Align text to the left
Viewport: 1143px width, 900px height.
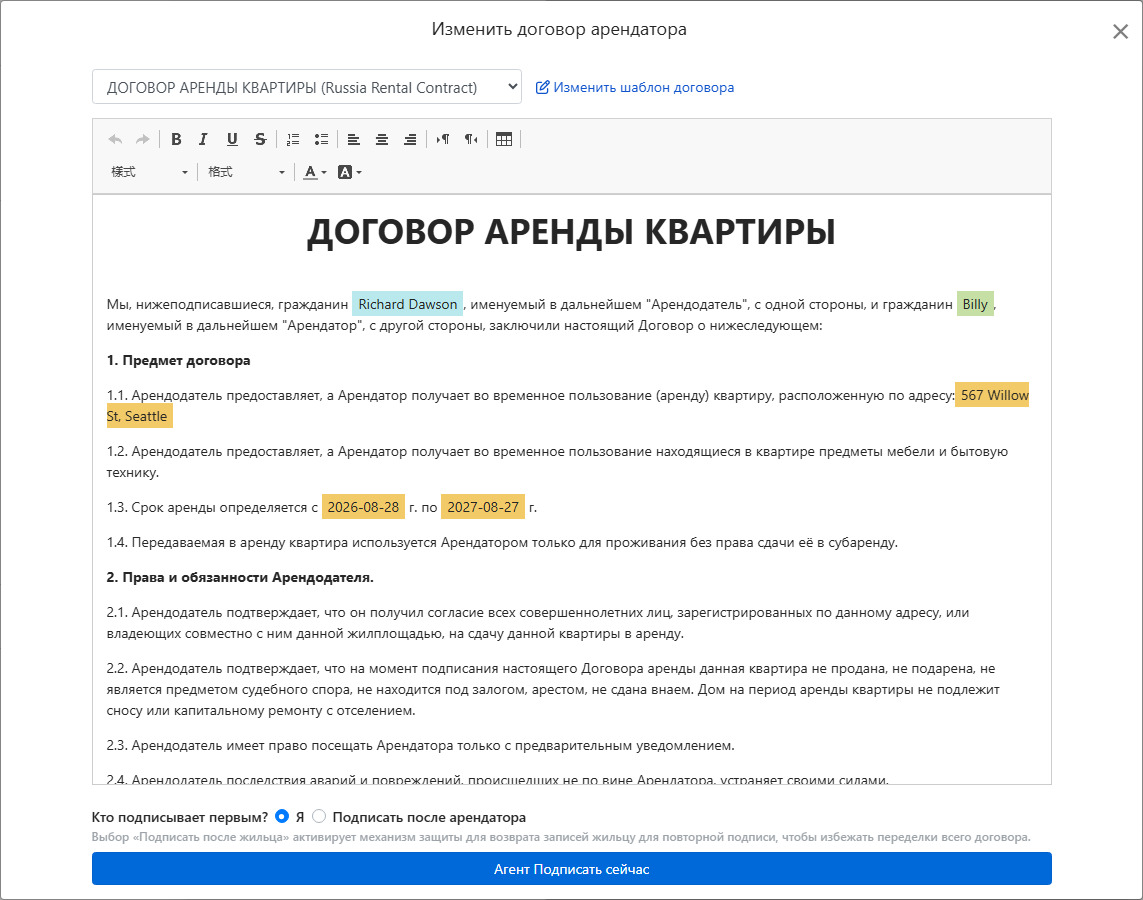[x=354, y=139]
